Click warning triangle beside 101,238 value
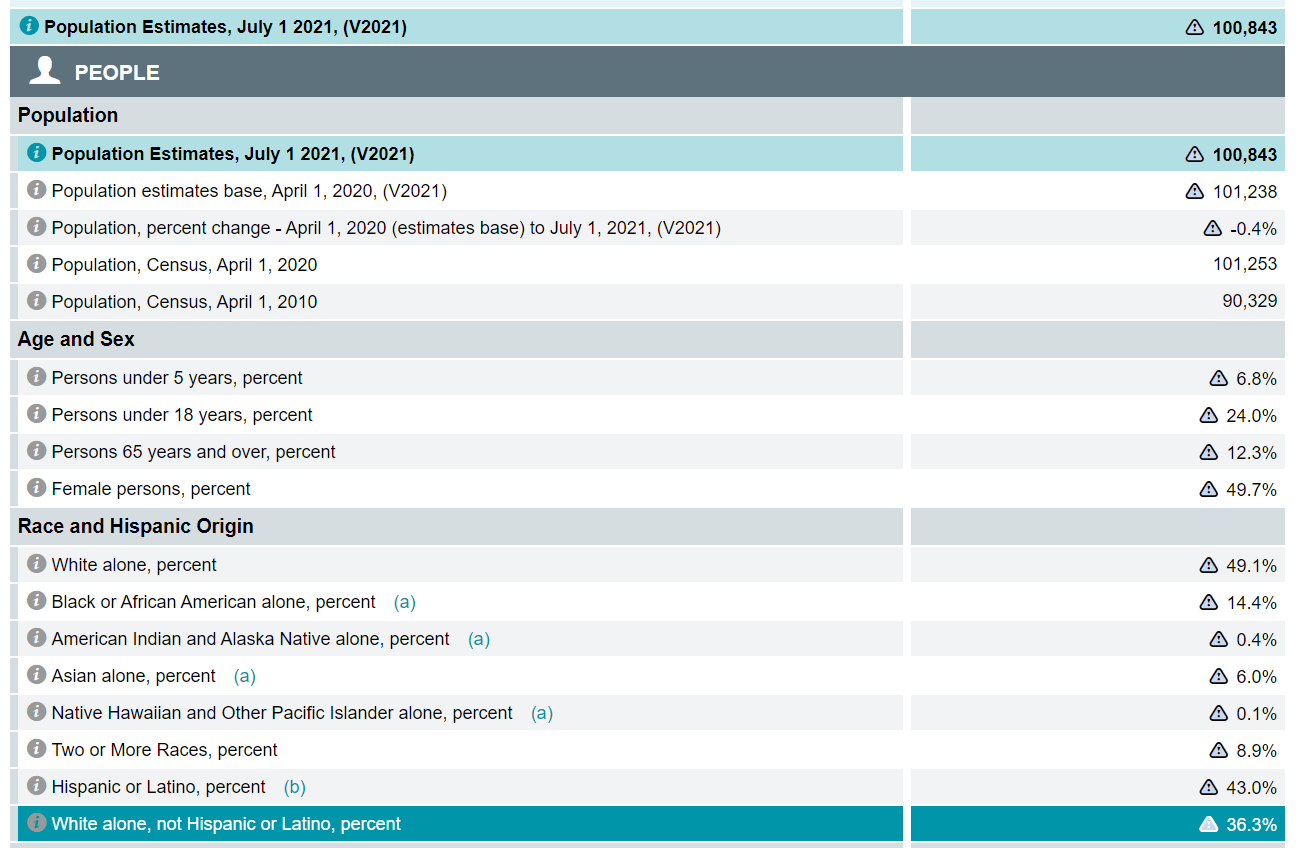Screen dimensions: 1302x848 point(1194,191)
